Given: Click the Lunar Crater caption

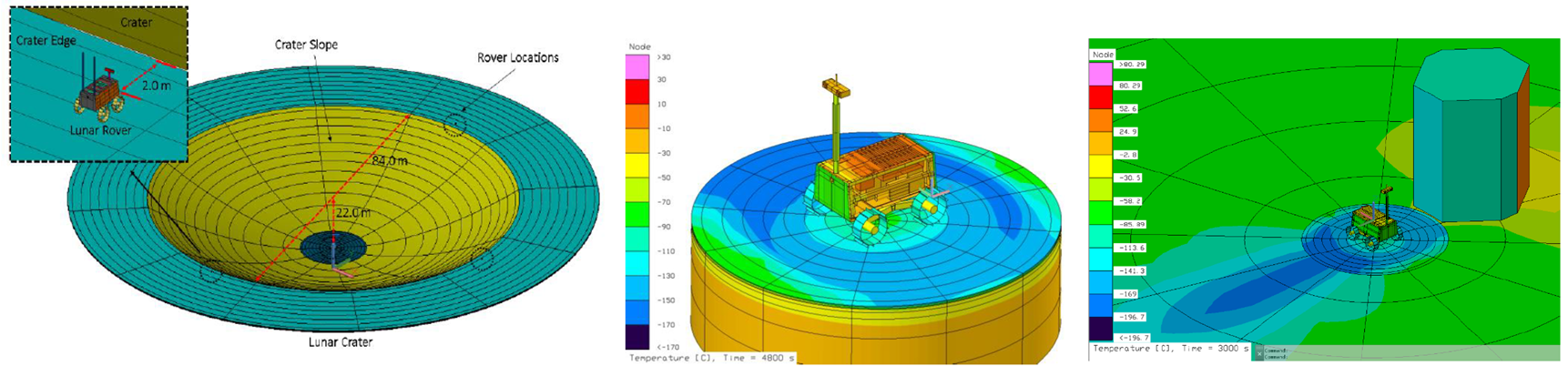Looking at the screenshot, I should click(341, 342).
